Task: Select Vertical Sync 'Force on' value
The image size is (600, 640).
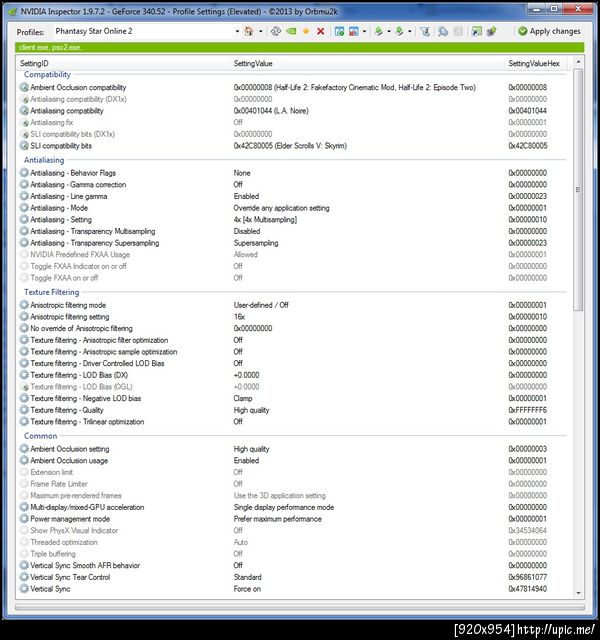Action: pos(247,589)
